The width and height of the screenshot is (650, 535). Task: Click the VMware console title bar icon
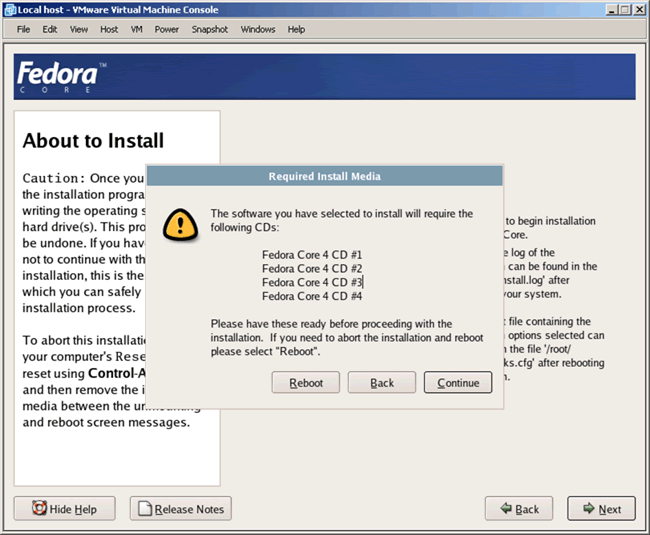point(9,9)
